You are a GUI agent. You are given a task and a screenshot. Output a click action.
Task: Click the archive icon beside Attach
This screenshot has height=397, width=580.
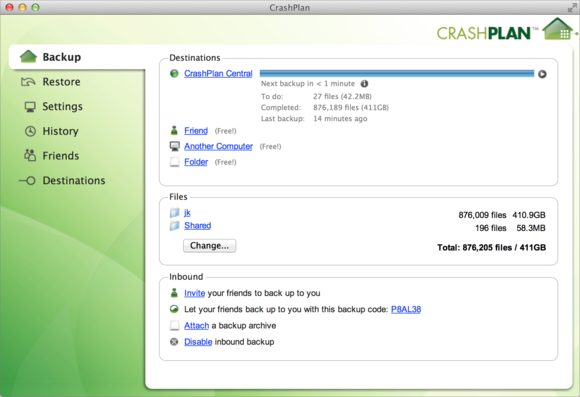pos(175,326)
